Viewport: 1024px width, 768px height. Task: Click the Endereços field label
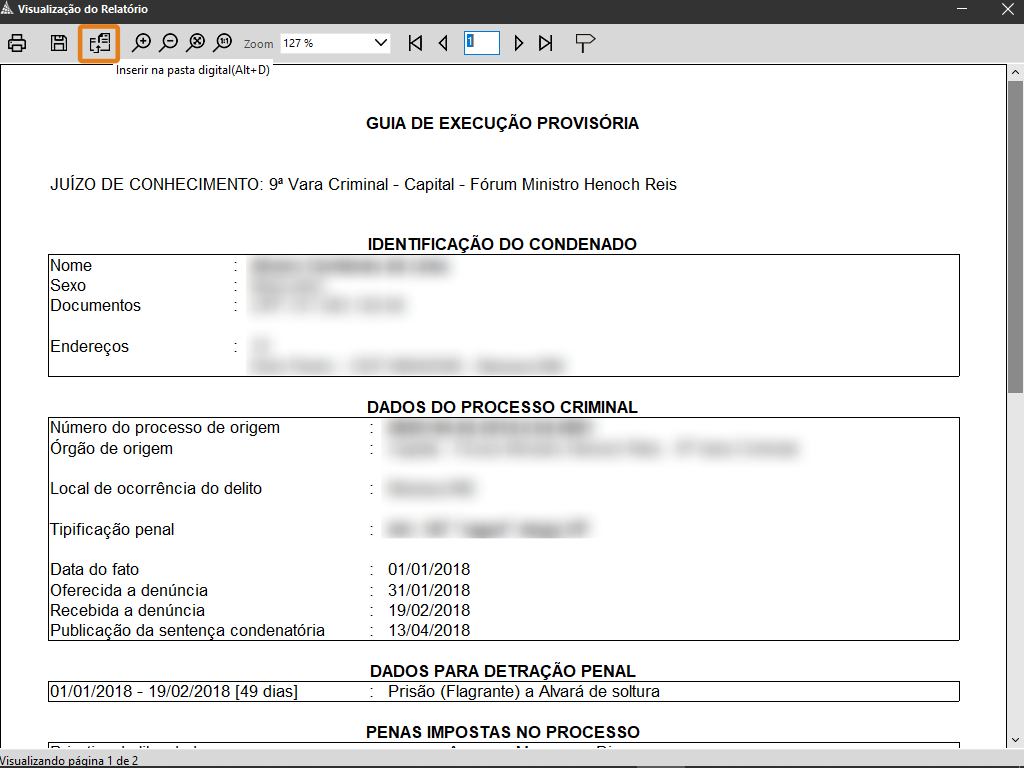tap(89, 347)
